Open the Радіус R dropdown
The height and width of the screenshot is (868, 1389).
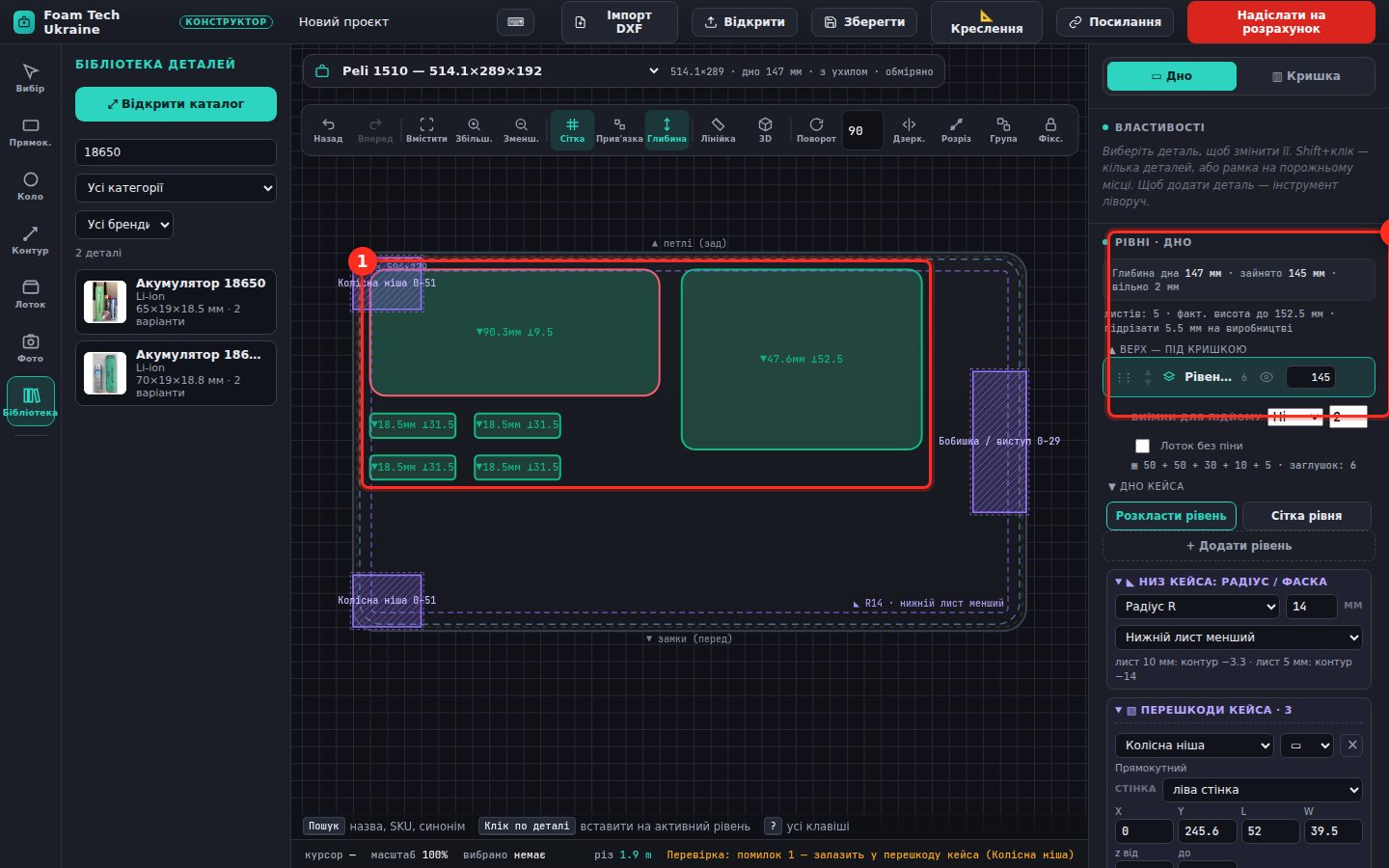(x=1197, y=606)
